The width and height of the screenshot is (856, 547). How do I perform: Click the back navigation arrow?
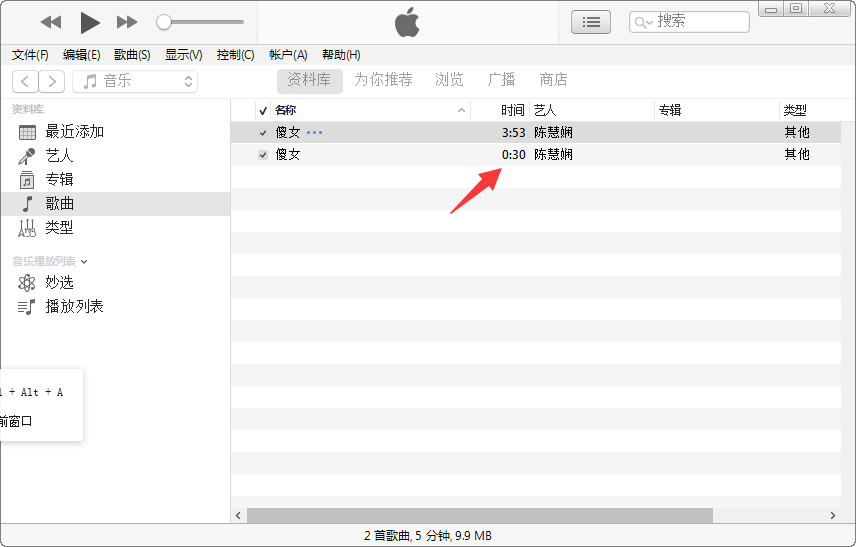pos(25,81)
